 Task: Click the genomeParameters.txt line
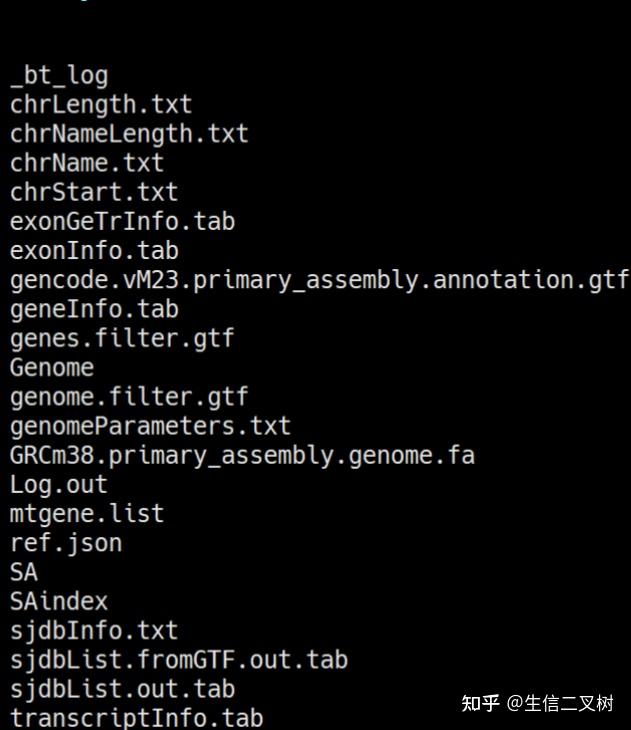pyautogui.click(x=150, y=426)
